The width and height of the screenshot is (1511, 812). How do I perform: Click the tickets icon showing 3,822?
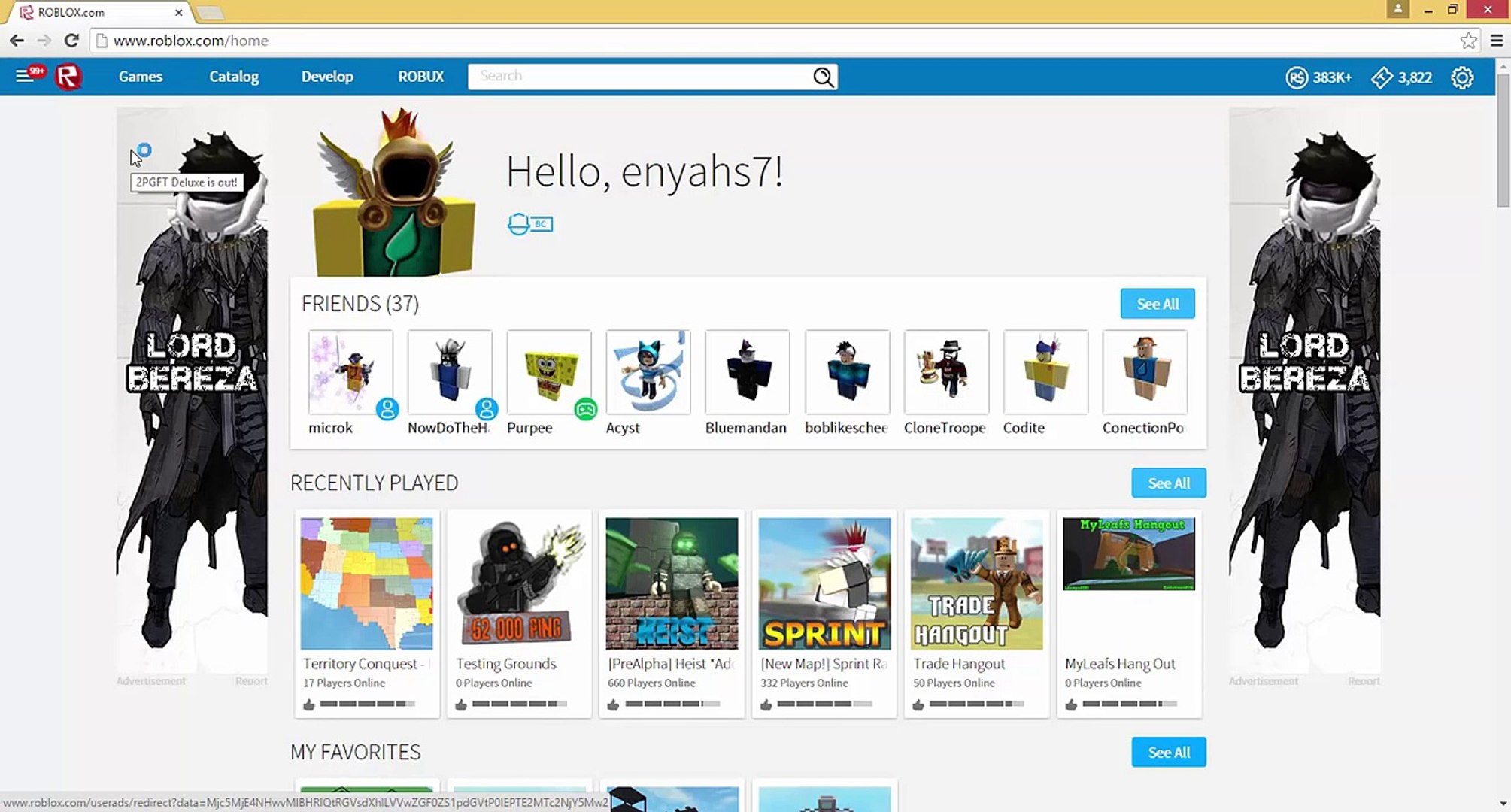coord(1382,77)
